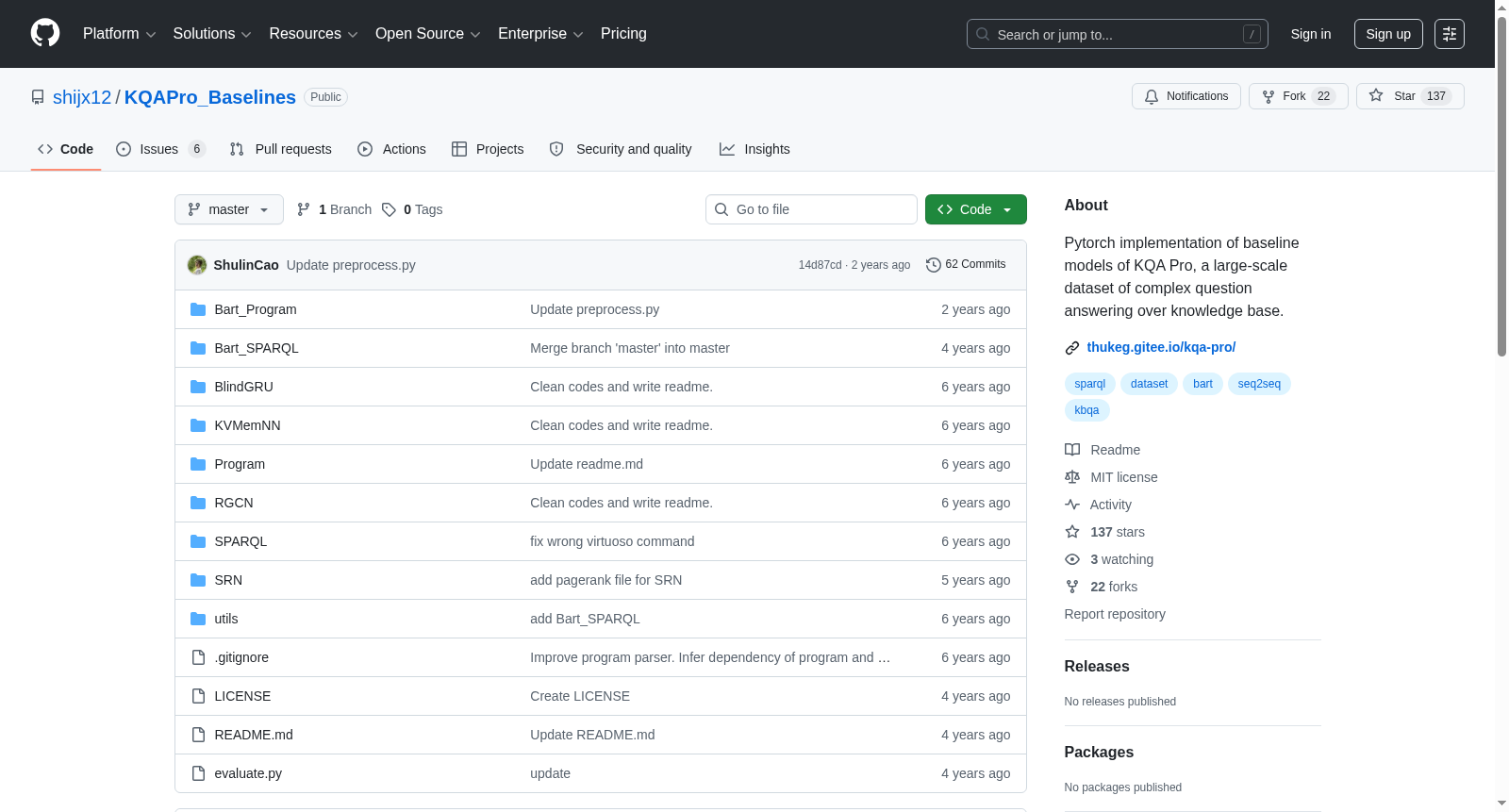Switch to the Issues tab
Viewport: 1509px width, 812px height.
pyautogui.click(x=160, y=149)
